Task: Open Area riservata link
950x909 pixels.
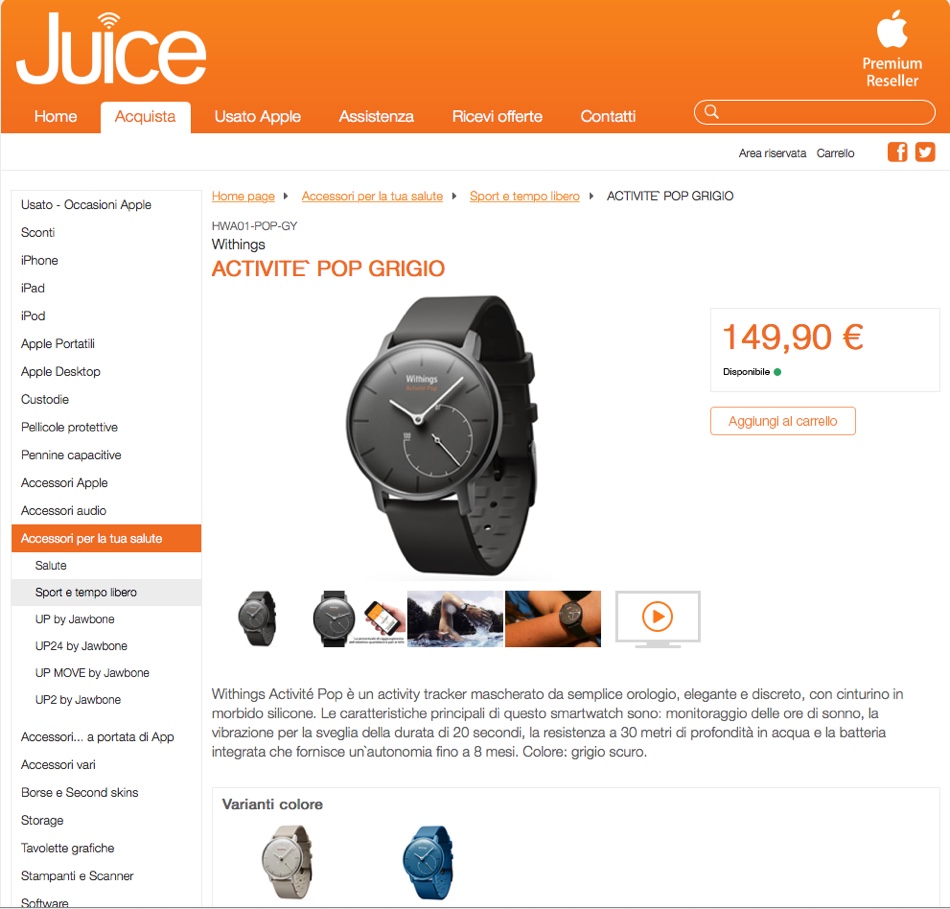Action: tap(772, 153)
